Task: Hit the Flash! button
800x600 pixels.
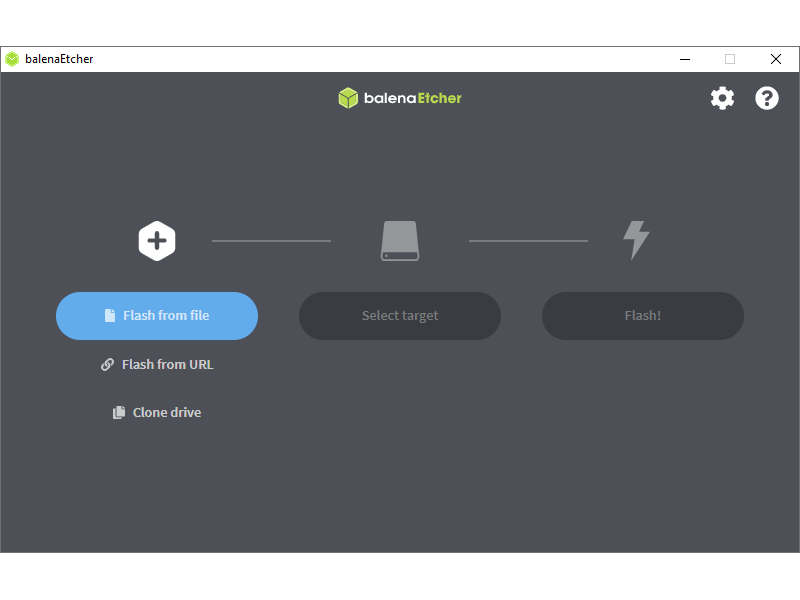Action: pyautogui.click(x=642, y=316)
